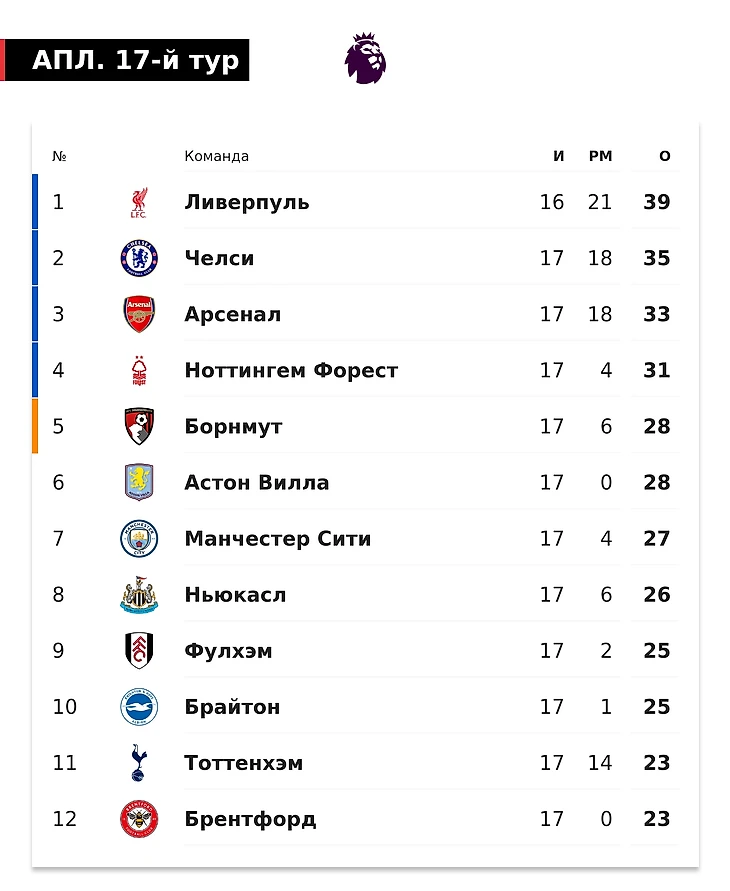Image resolution: width=730 pixels, height=891 pixels.
Task: Click the Liverpool club crest
Action: pyautogui.click(x=139, y=203)
